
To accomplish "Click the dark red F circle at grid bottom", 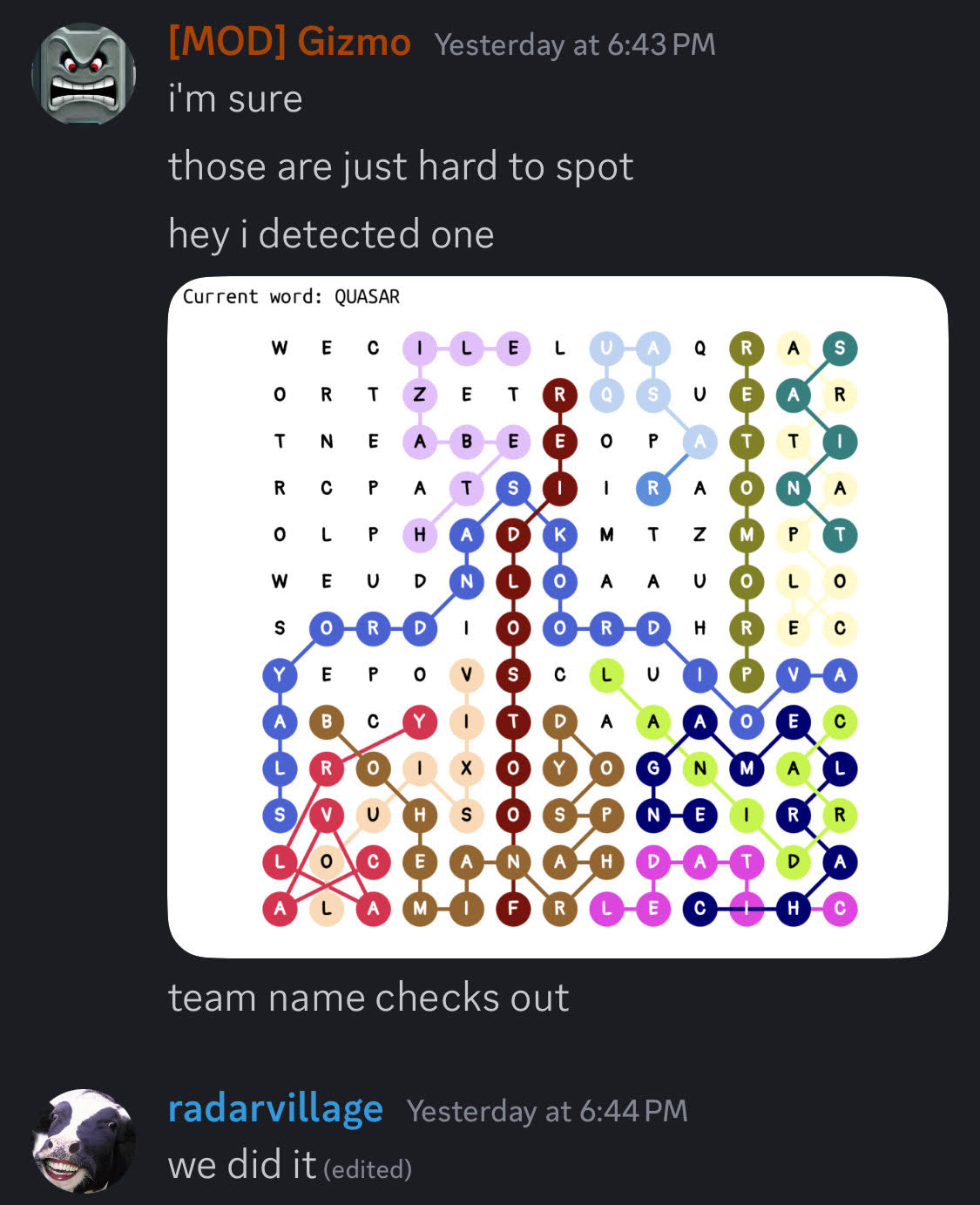I will coord(513,909).
